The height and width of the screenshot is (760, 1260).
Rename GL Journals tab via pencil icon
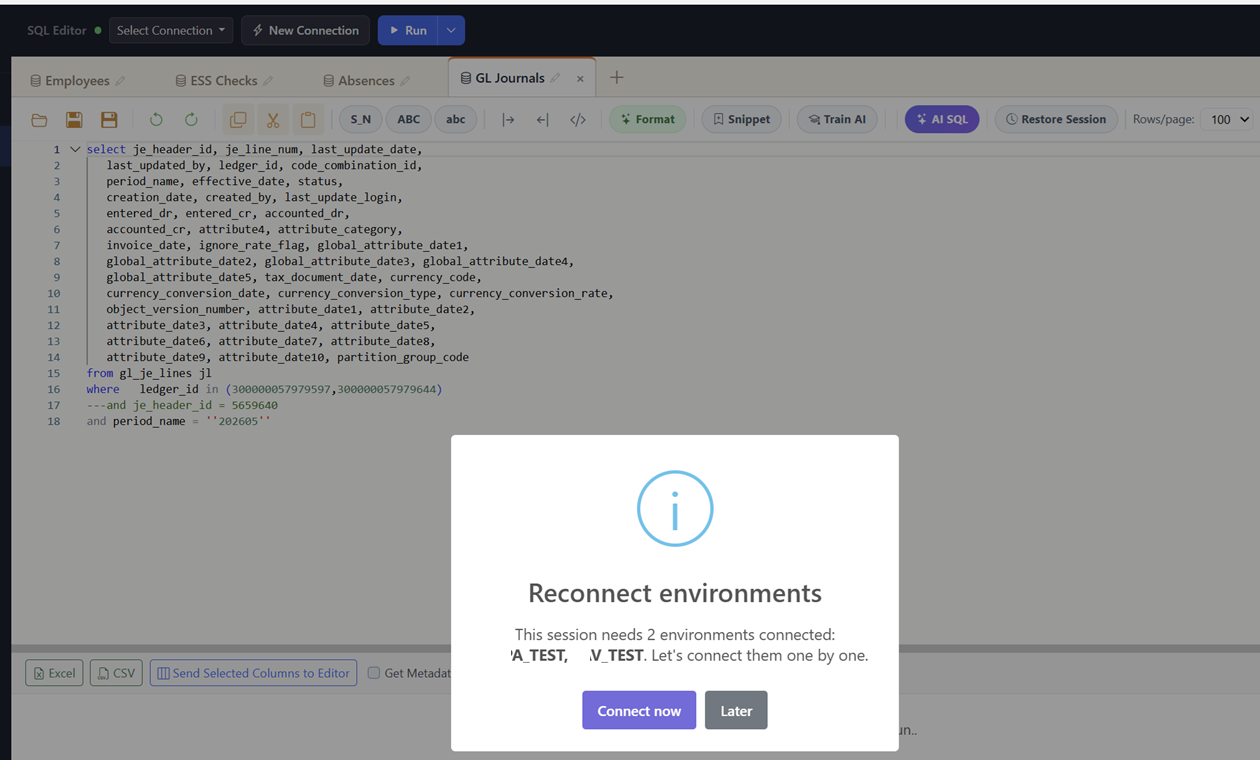point(555,78)
